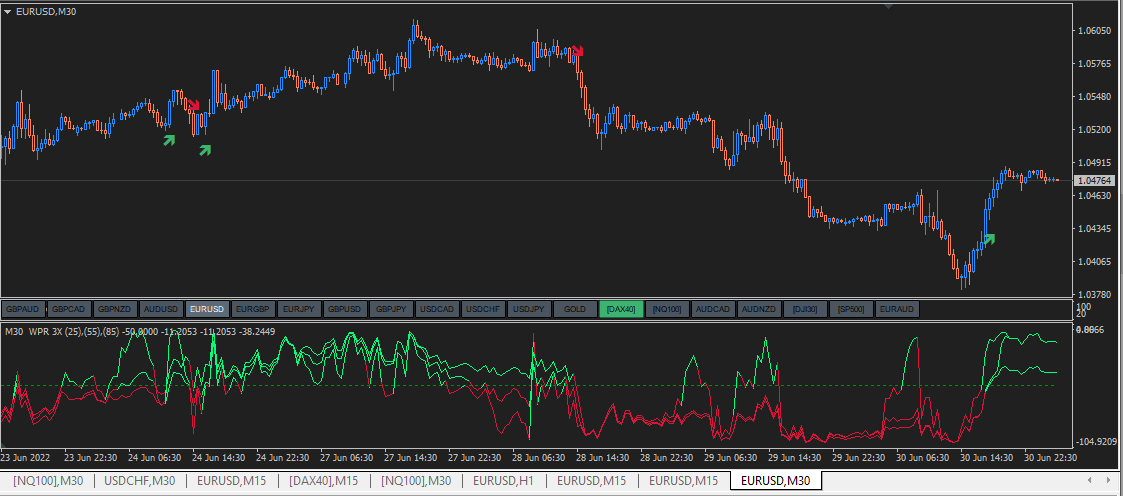Click time axis label 30 Jun 22:30
The image size is (1123, 496).
tap(1049, 457)
